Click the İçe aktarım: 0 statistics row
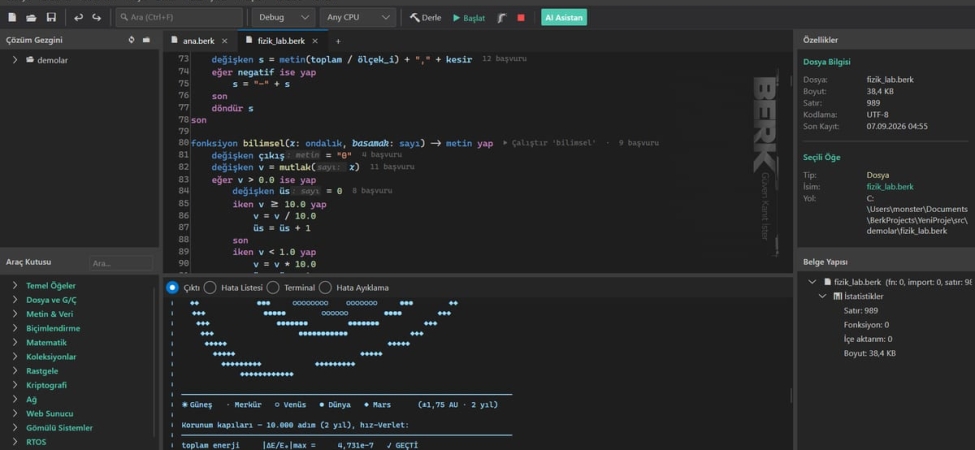975x450 pixels. coord(868,339)
